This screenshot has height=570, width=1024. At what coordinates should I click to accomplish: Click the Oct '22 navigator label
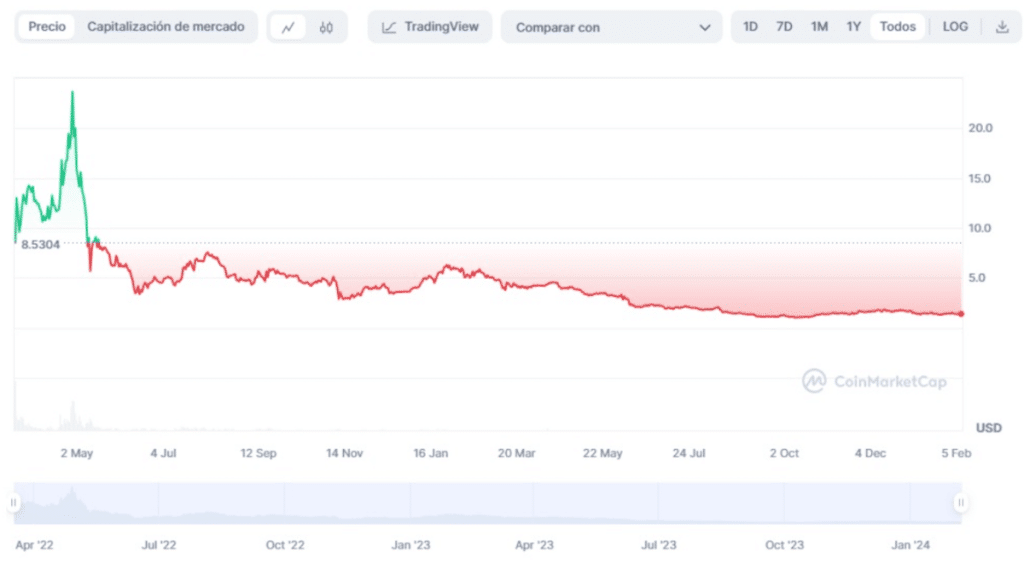(285, 545)
